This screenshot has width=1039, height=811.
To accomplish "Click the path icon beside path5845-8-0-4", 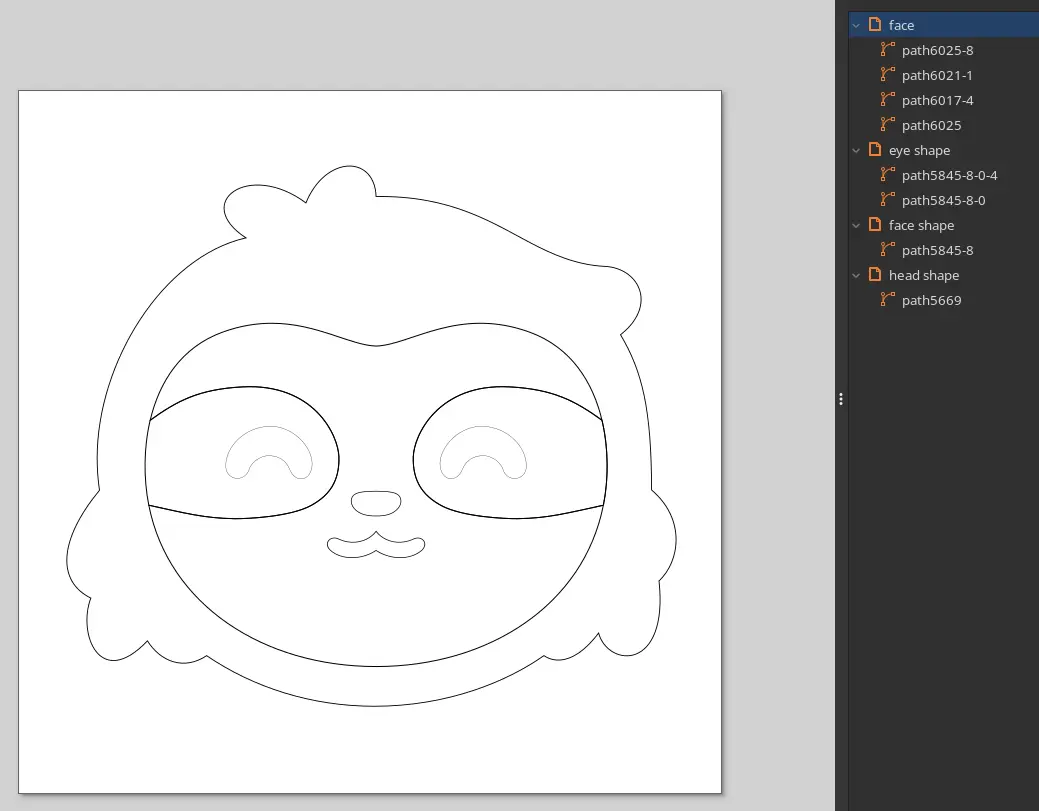I will (x=887, y=175).
